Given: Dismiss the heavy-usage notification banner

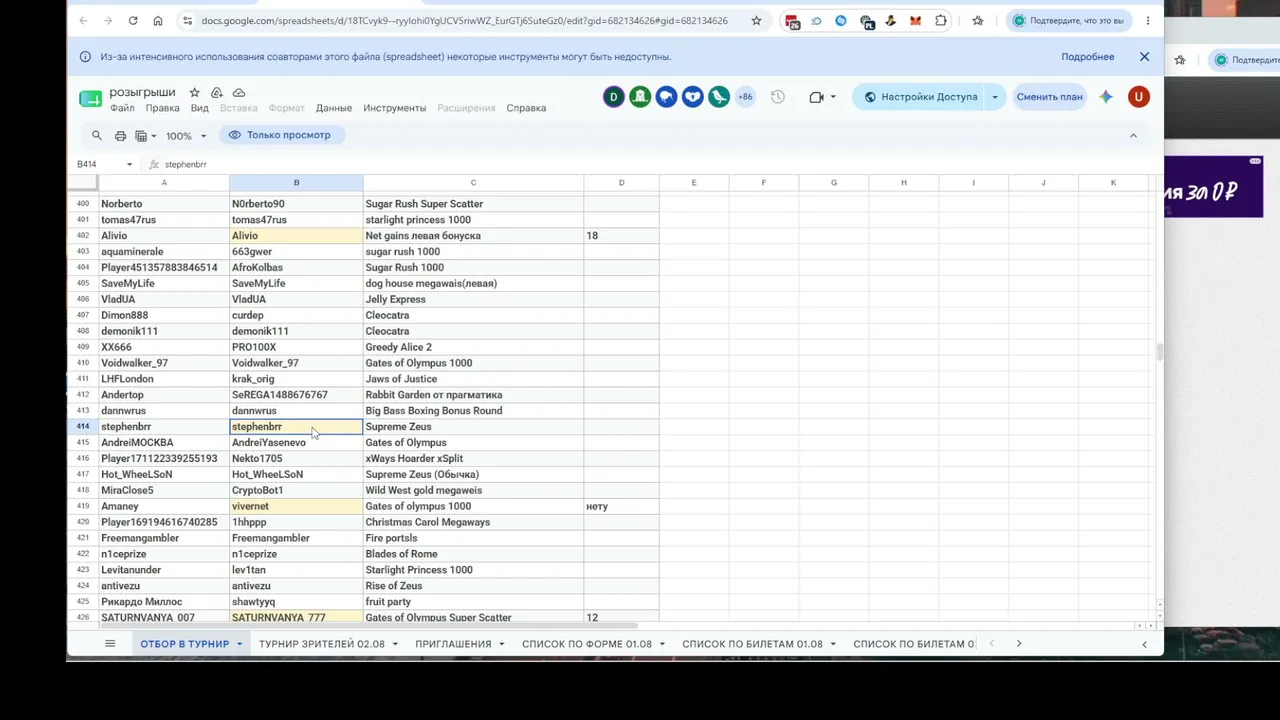Looking at the screenshot, I should point(1144,57).
